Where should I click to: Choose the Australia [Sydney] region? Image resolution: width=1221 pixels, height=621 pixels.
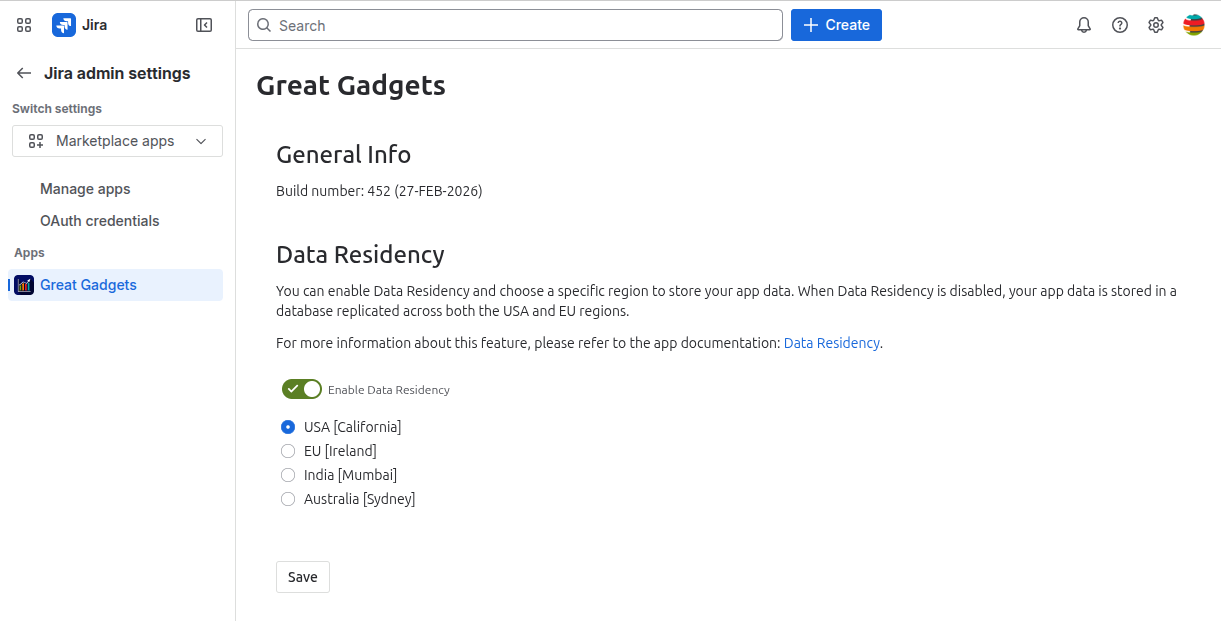(288, 499)
